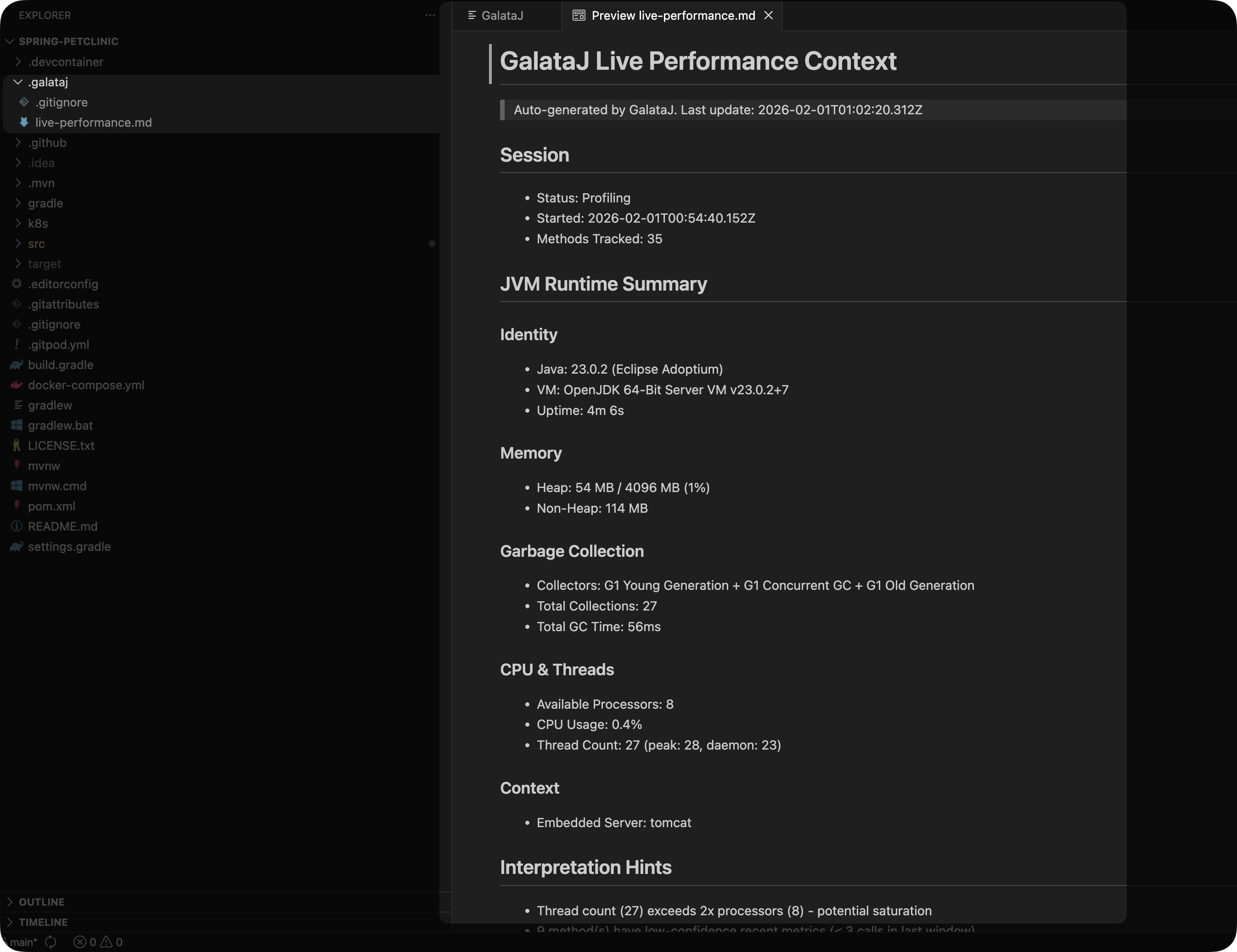The image size is (1237, 952).
Task: Close the live-performance.md preview tab
Action: pos(768,15)
